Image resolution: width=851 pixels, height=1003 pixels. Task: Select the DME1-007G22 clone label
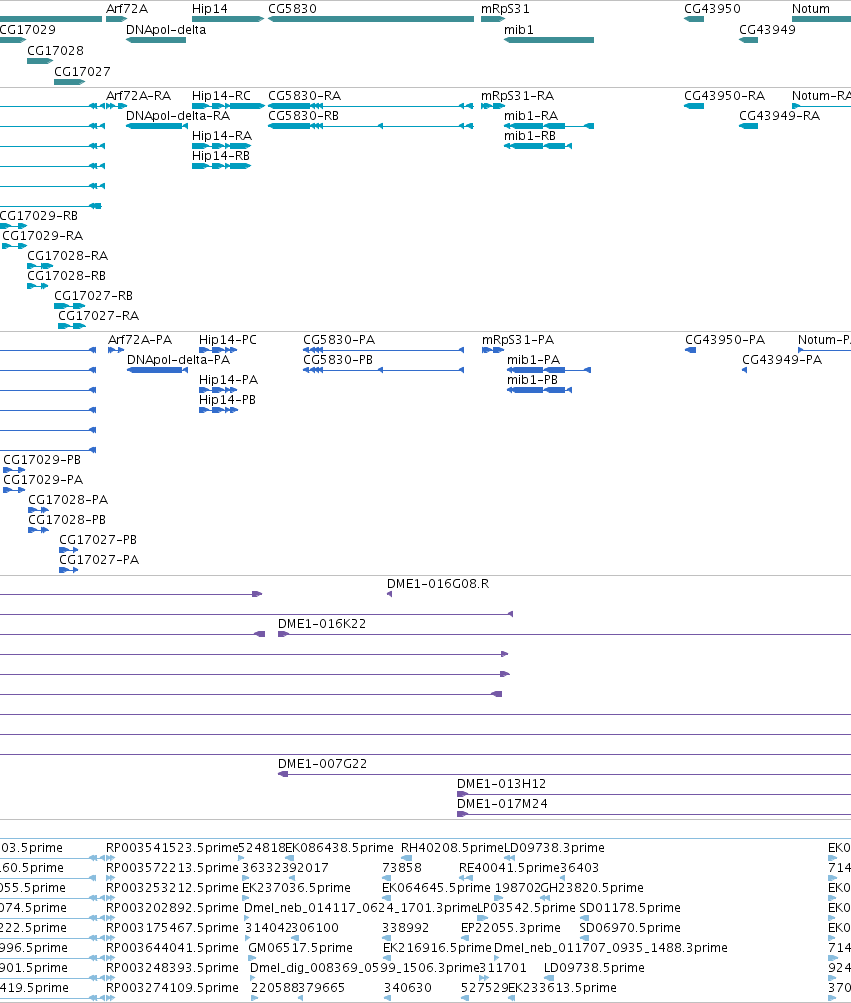click(x=322, y=764)
